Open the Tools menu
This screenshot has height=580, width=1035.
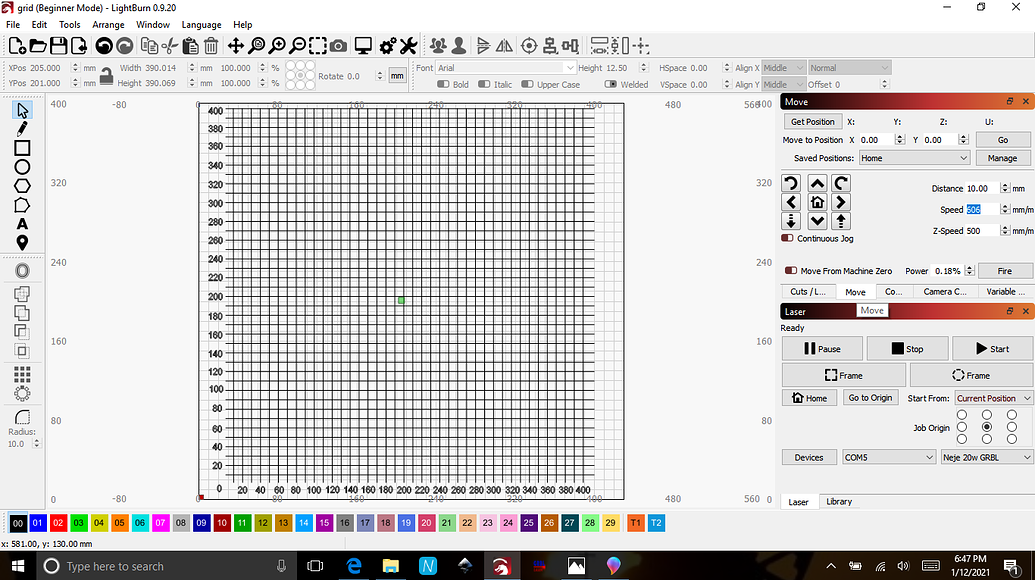pos(69,24)
